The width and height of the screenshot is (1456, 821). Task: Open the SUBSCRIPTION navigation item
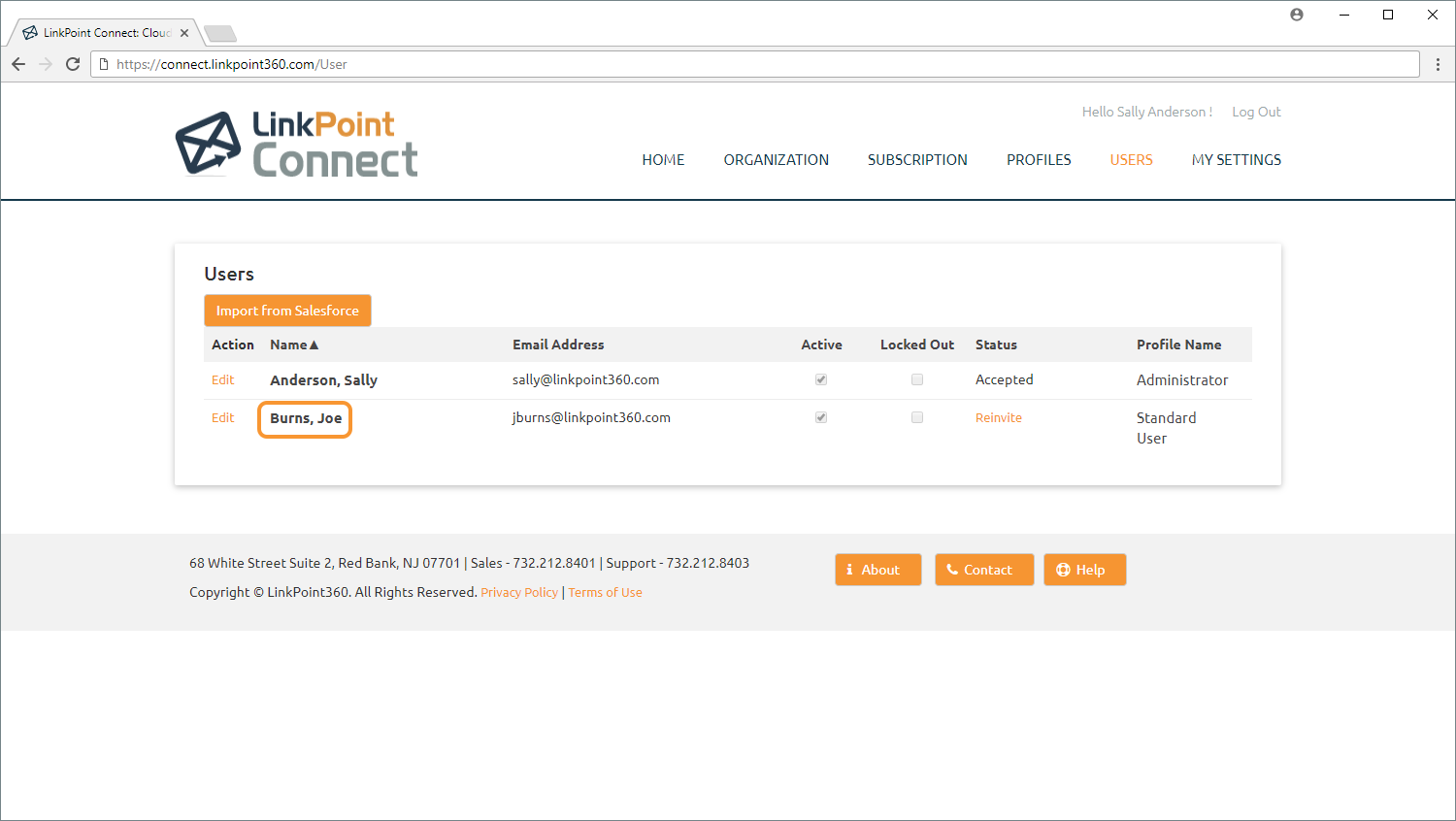point(917,160)
